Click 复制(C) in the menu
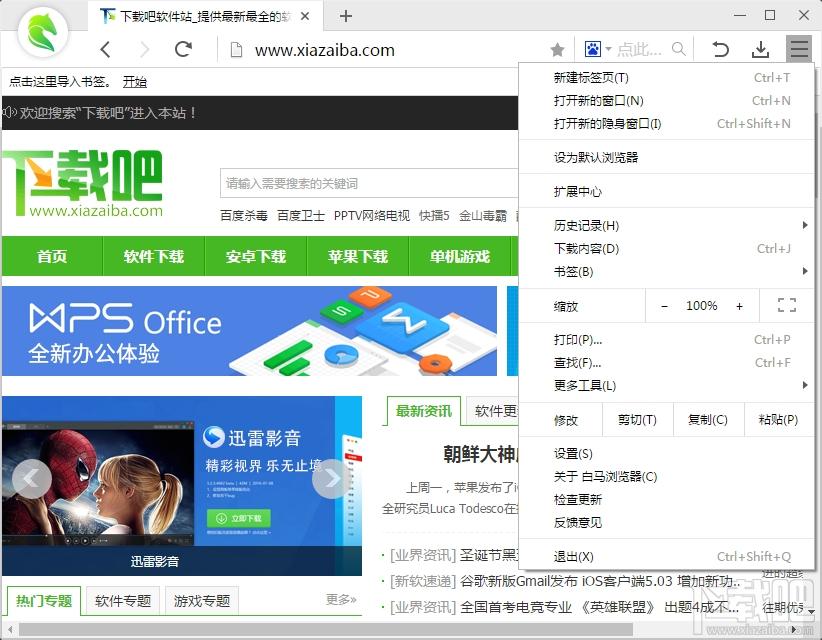The width and height of the screenshot is (822, 640). coord(708,420)
